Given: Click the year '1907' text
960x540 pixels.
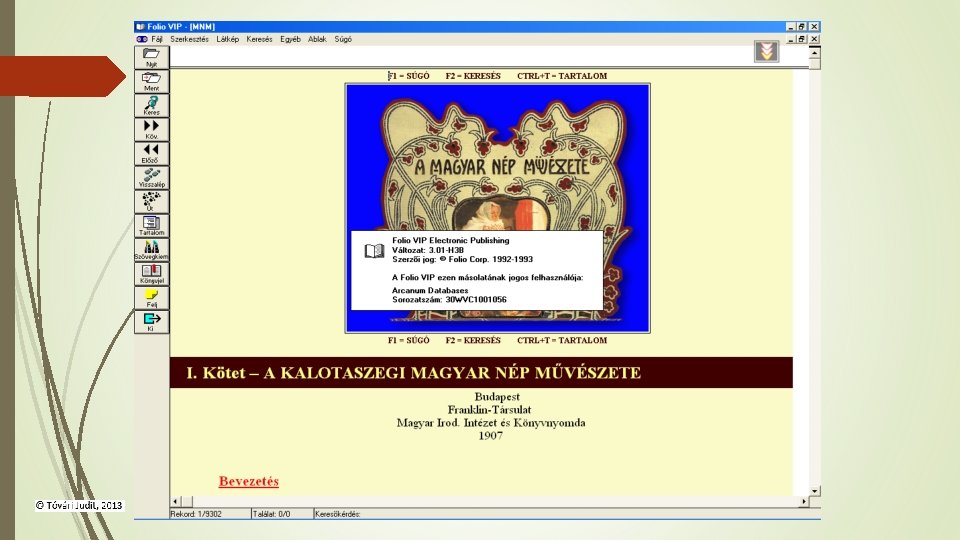Looking at the screenshot, I should [490, 436].
